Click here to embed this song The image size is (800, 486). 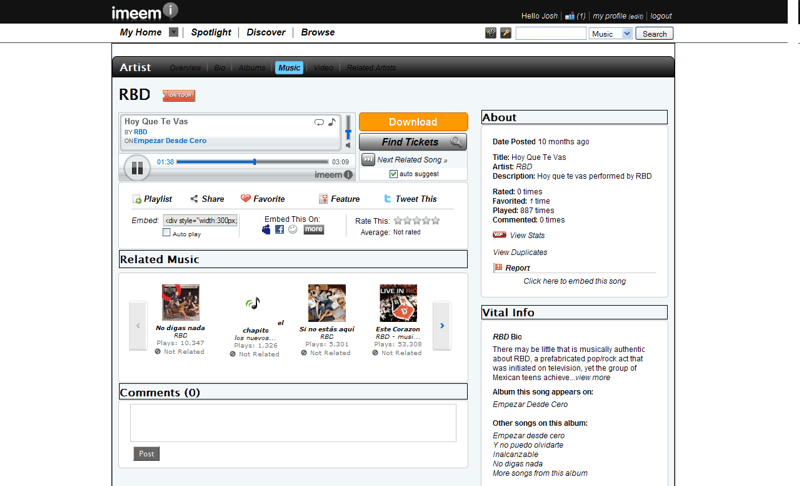pos(574,281)
